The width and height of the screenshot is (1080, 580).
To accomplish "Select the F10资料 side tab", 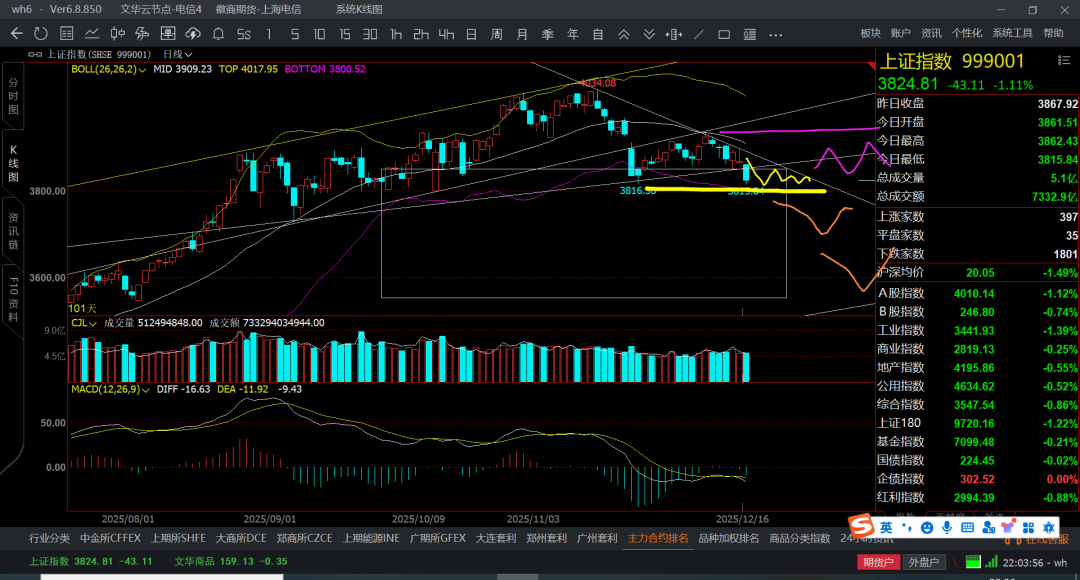I will 13,299.
